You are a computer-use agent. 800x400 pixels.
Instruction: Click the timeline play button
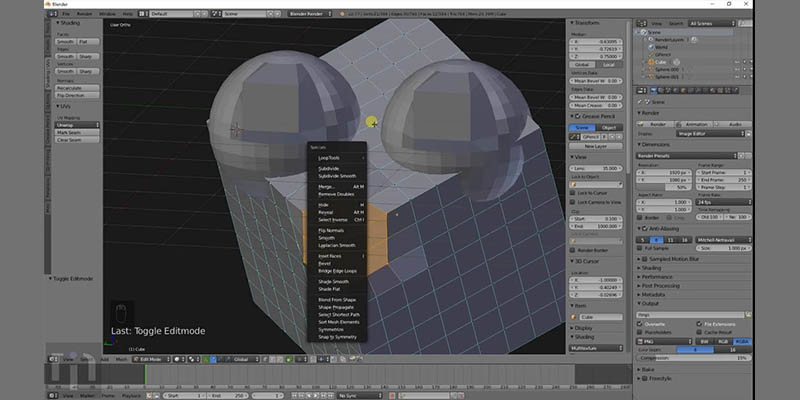click(x=316, y=395)
